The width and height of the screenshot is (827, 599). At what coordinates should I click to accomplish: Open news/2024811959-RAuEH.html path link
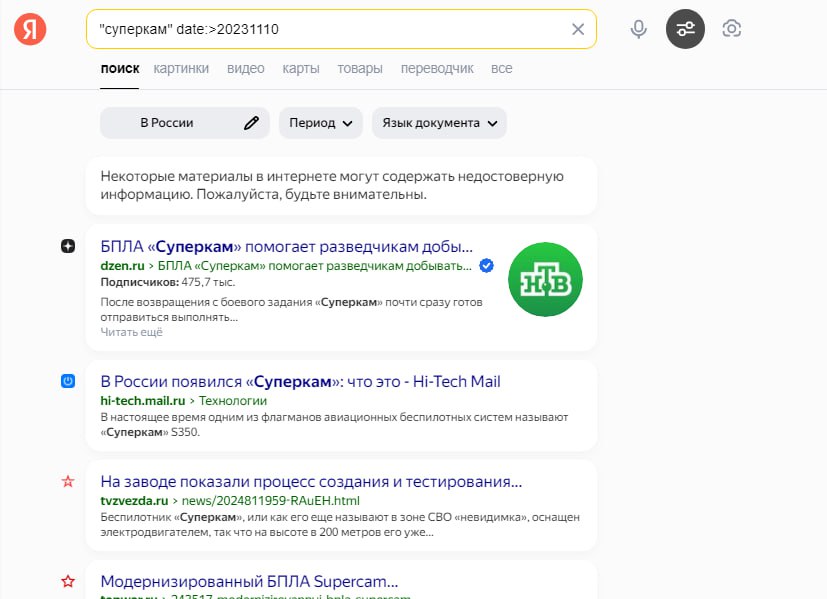tap(271, 500)
